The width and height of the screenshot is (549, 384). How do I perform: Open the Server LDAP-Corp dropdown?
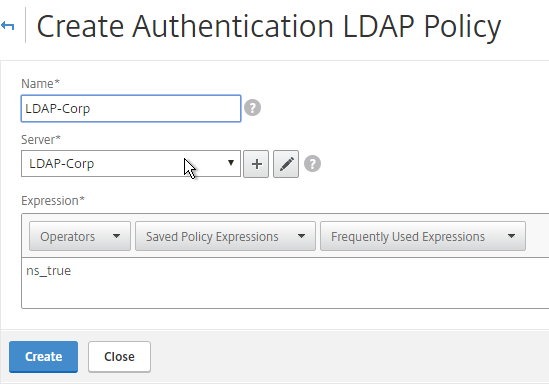coord(131,163)
